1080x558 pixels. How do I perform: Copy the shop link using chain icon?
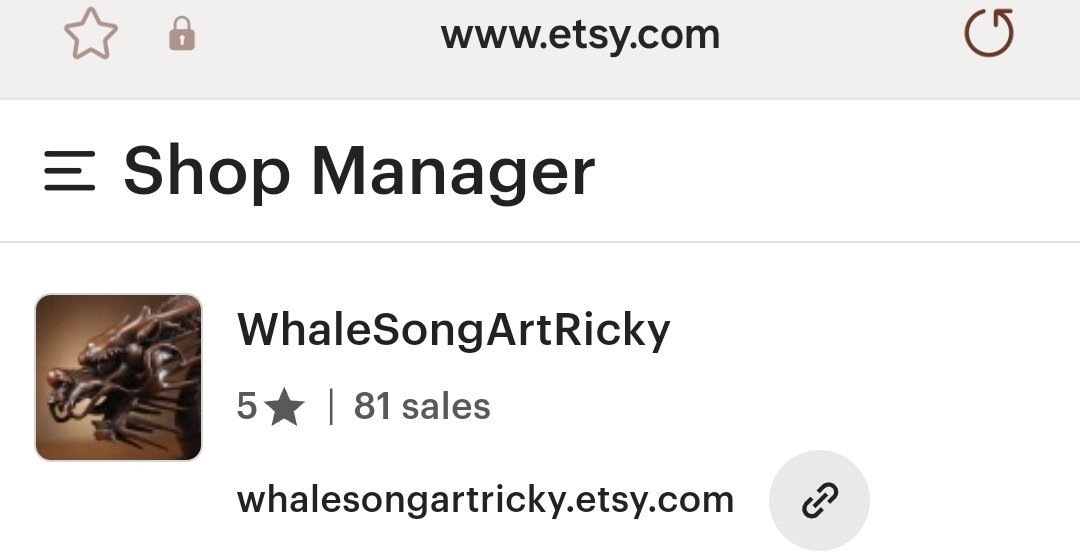tap(819, 500)
